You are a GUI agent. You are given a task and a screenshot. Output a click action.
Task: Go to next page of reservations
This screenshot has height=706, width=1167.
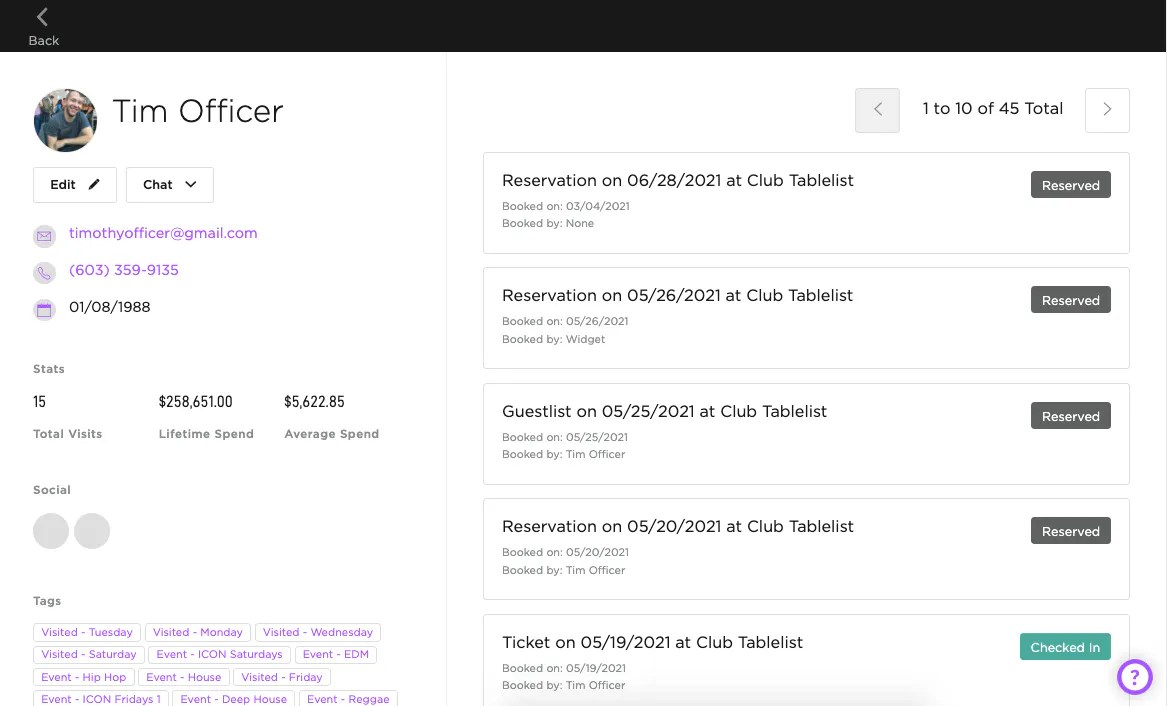coord(1107,110)
